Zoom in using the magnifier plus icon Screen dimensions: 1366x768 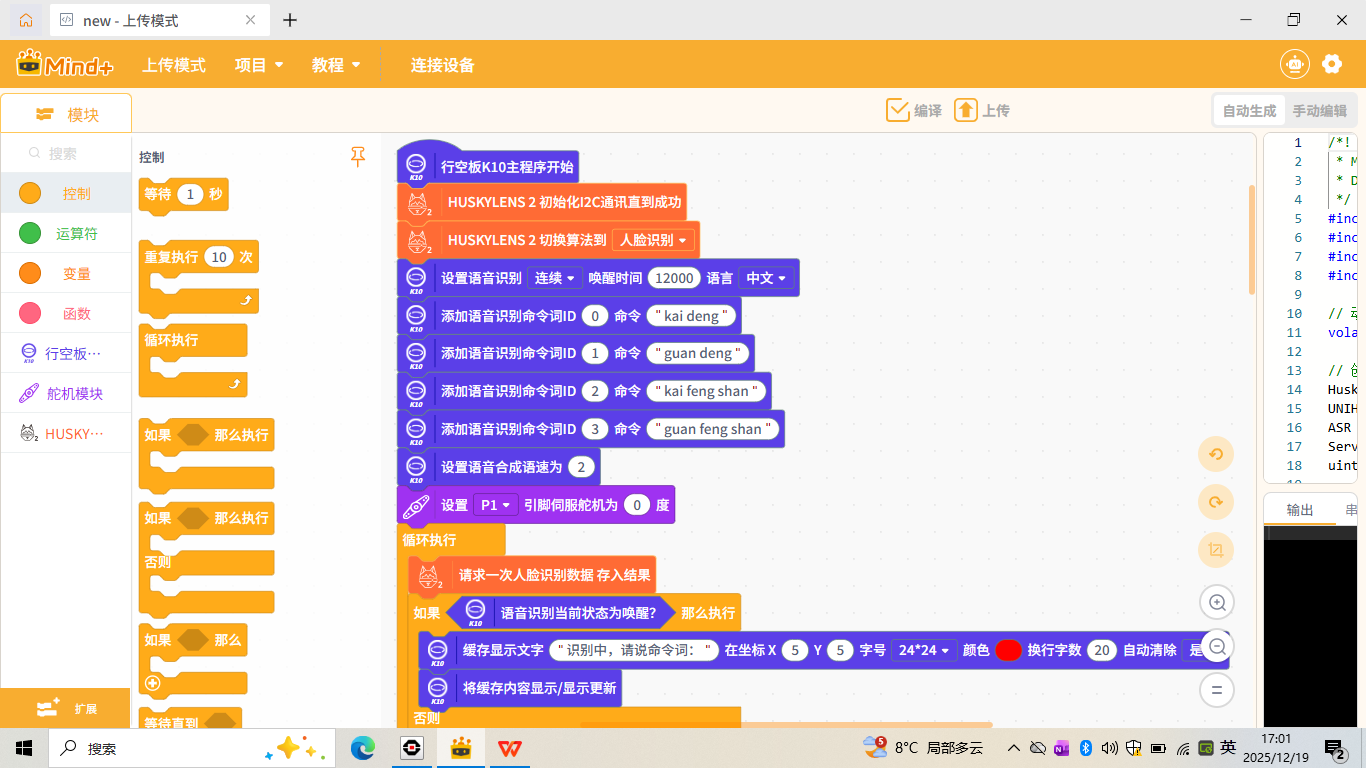pos(1216,602)
